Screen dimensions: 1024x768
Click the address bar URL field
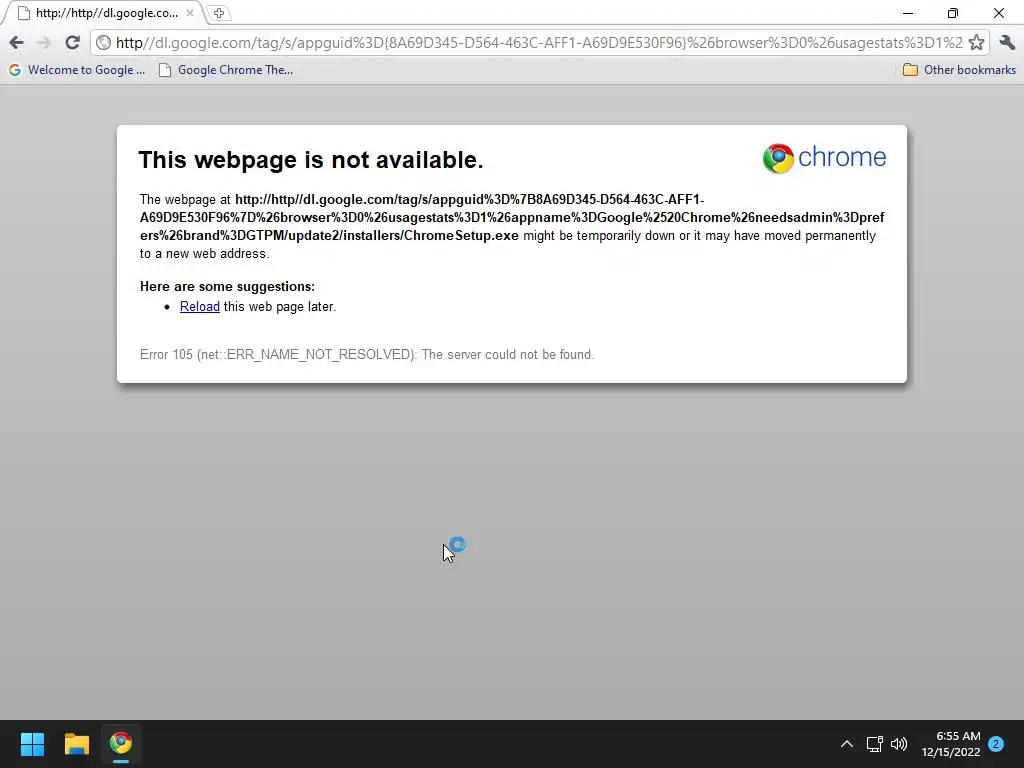coord(539,43)
